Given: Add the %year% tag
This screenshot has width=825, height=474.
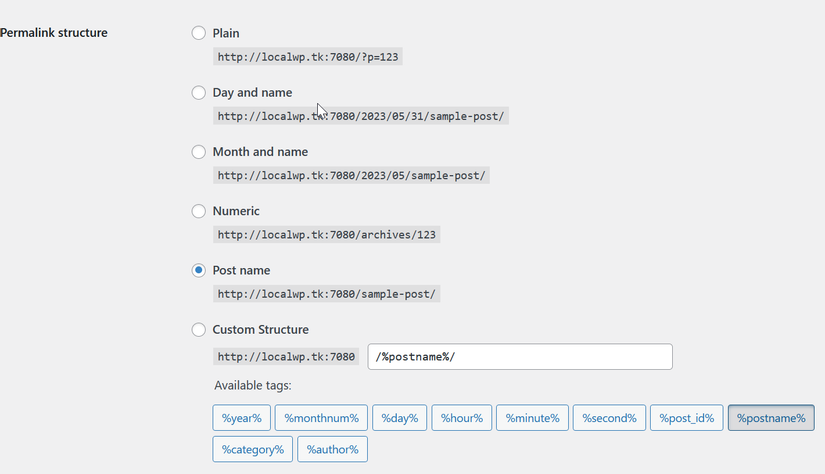Looking at the screenshot, I should (242, 418).
